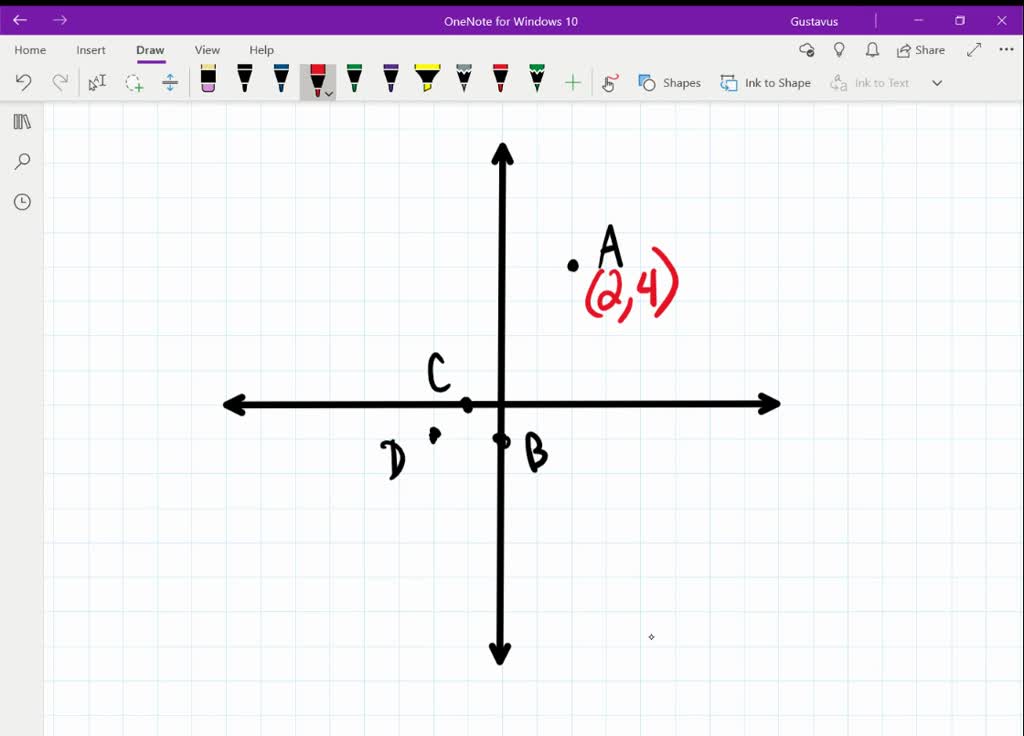1024x736 pixels.
Task: Open notebook search in the sidebar
Action: 21,161
